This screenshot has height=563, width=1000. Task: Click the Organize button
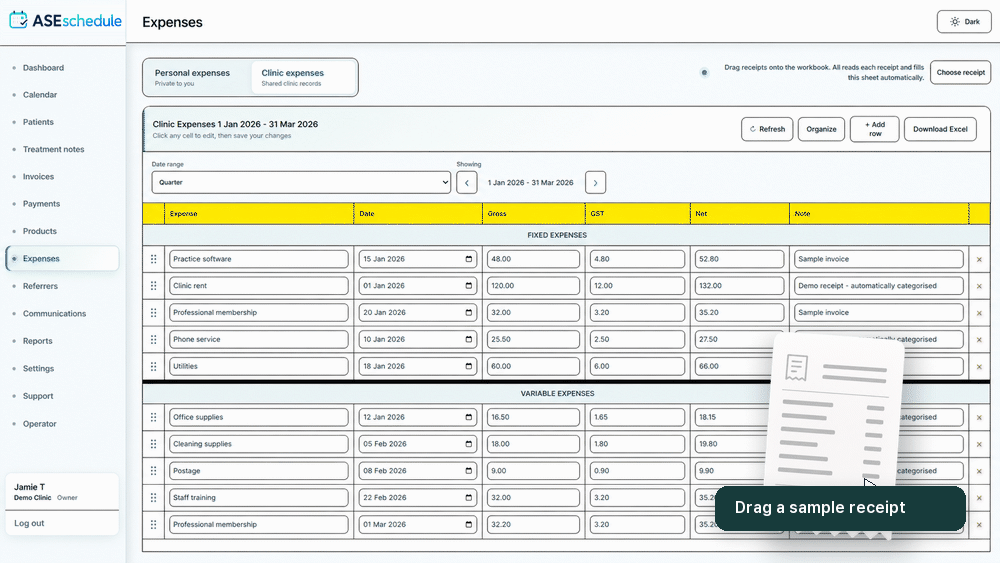(821, 129)
